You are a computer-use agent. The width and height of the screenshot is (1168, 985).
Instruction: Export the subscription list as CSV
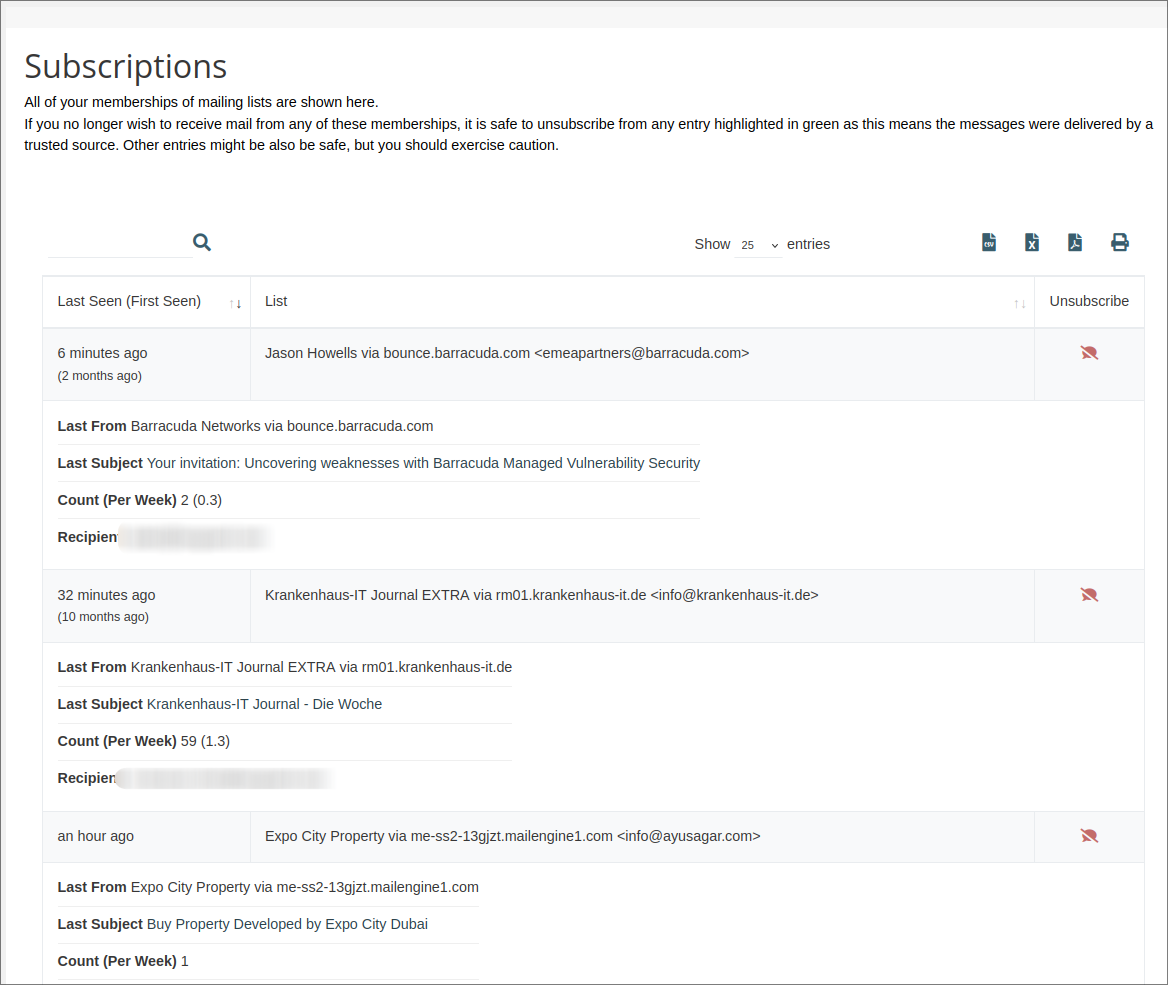[988, 242]
